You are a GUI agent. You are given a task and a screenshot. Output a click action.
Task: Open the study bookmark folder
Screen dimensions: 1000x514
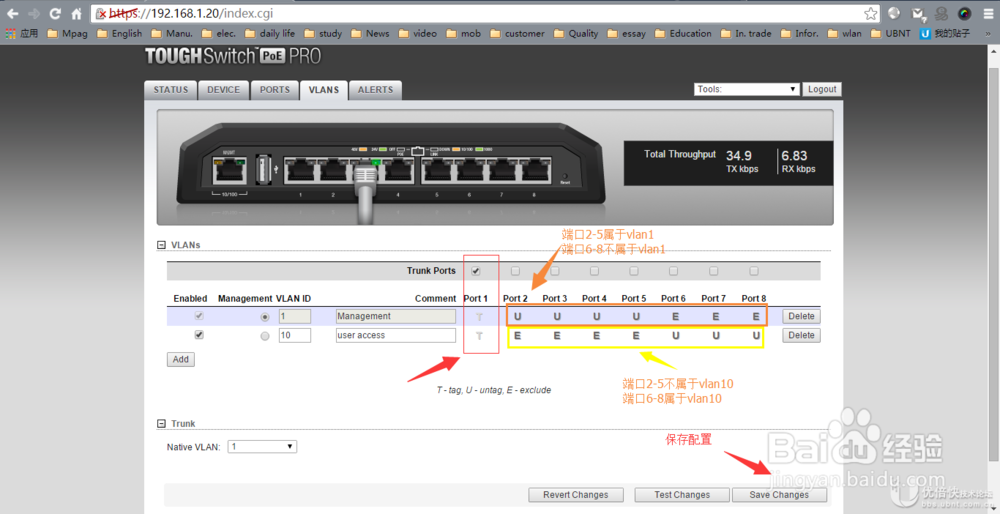pyautogui.click(x=323, y=33)
